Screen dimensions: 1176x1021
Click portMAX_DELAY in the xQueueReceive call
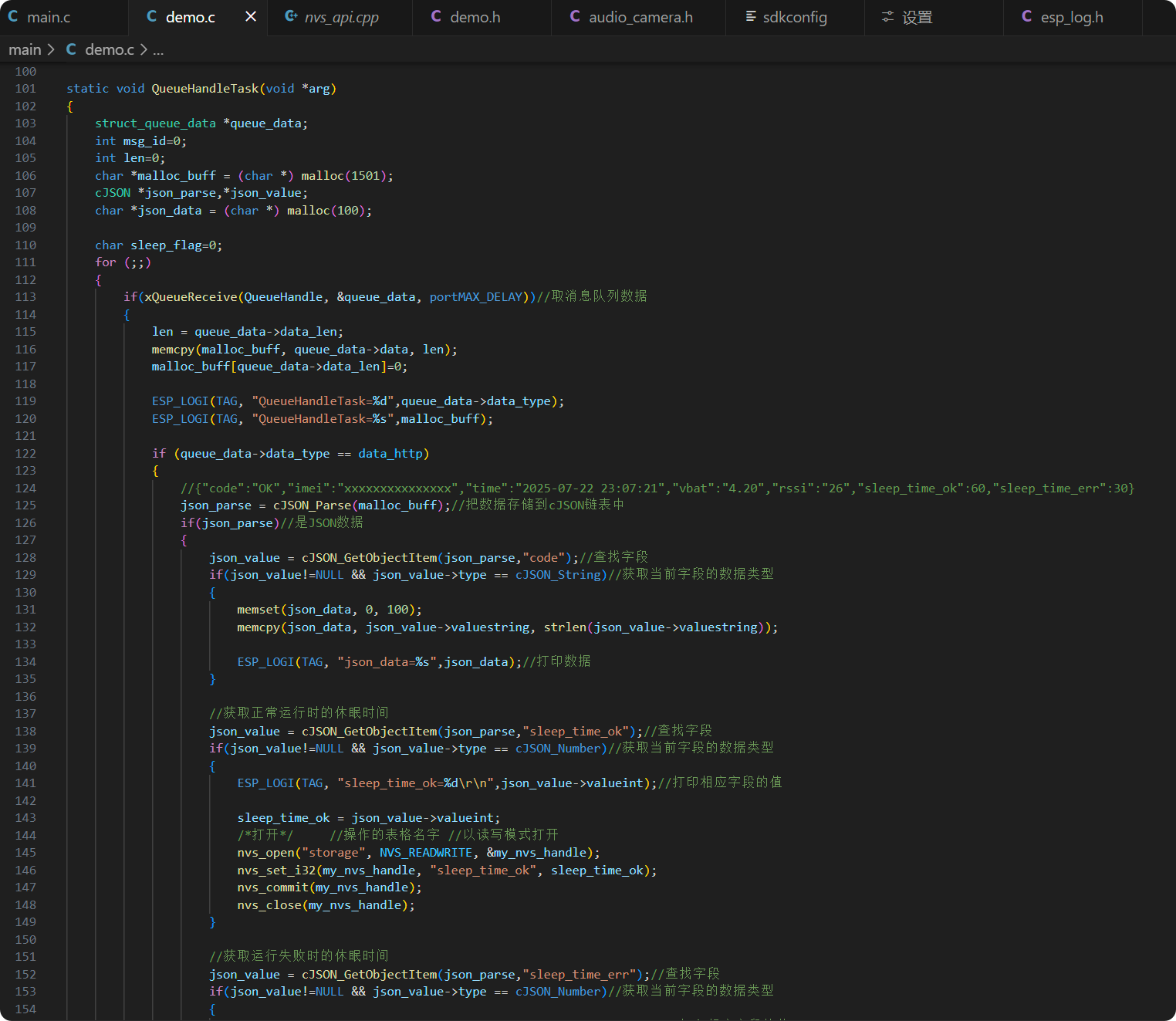(x=476, y=297)
